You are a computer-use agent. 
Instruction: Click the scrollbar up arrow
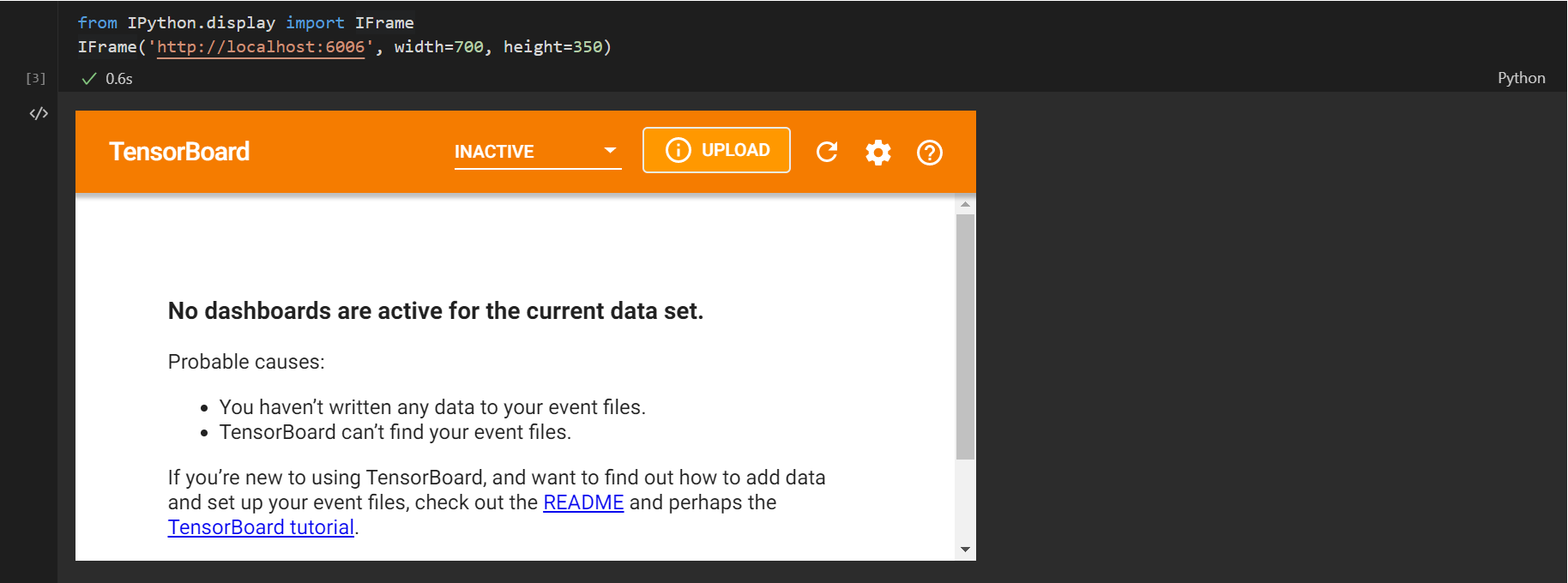point(965,204)
